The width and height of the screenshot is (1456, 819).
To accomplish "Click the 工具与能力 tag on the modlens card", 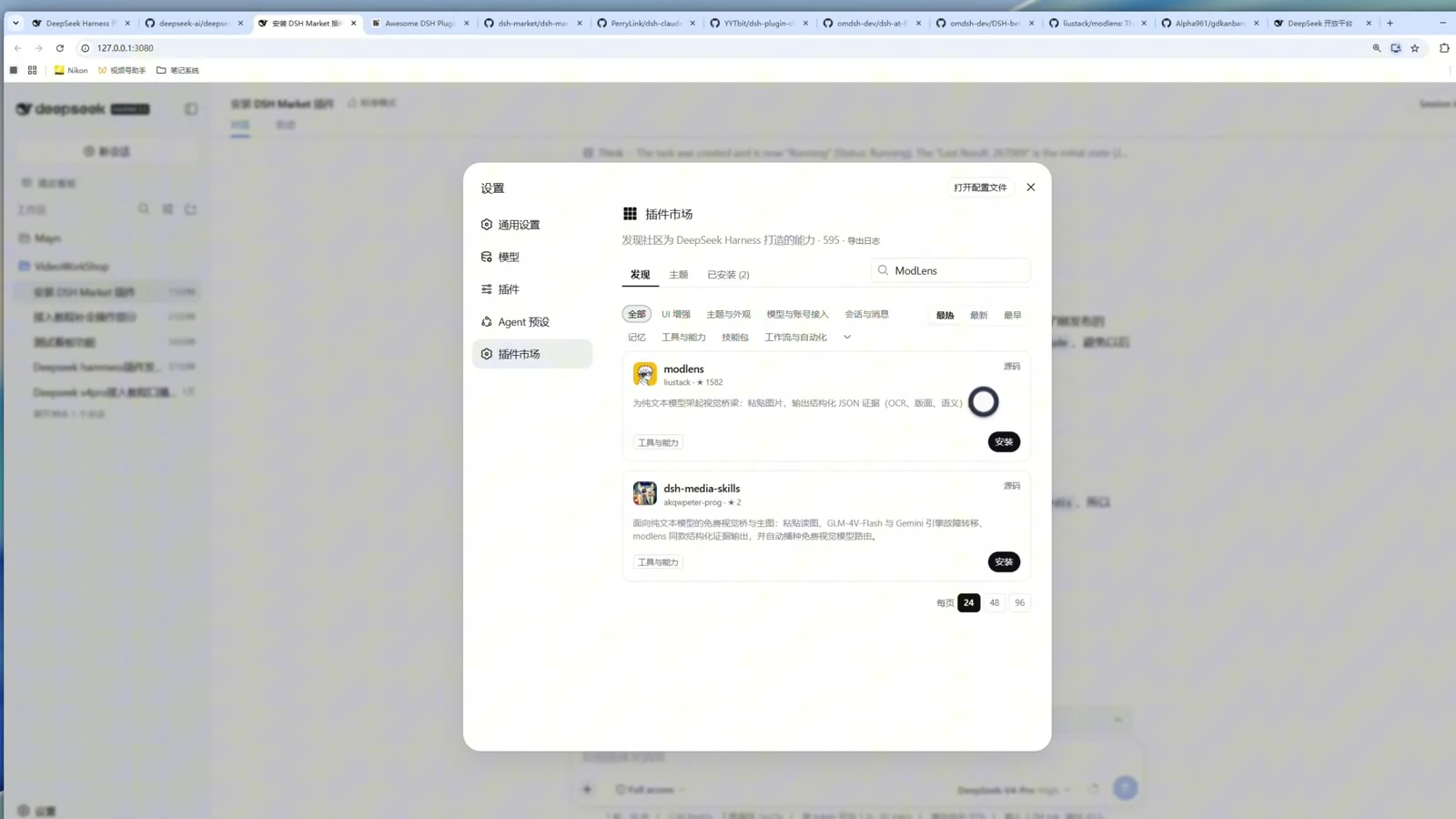I will [658, 443].
